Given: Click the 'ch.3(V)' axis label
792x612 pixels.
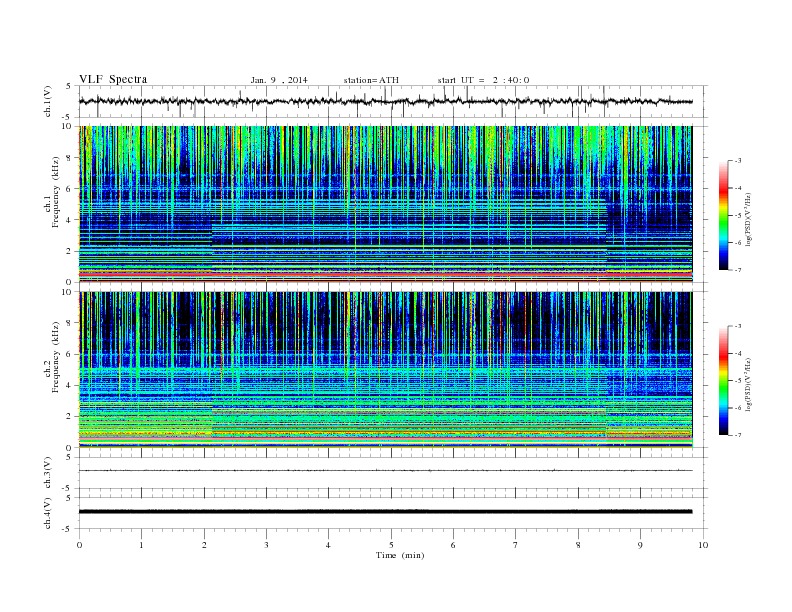Looking at the screenshot, I should [48, 473].
